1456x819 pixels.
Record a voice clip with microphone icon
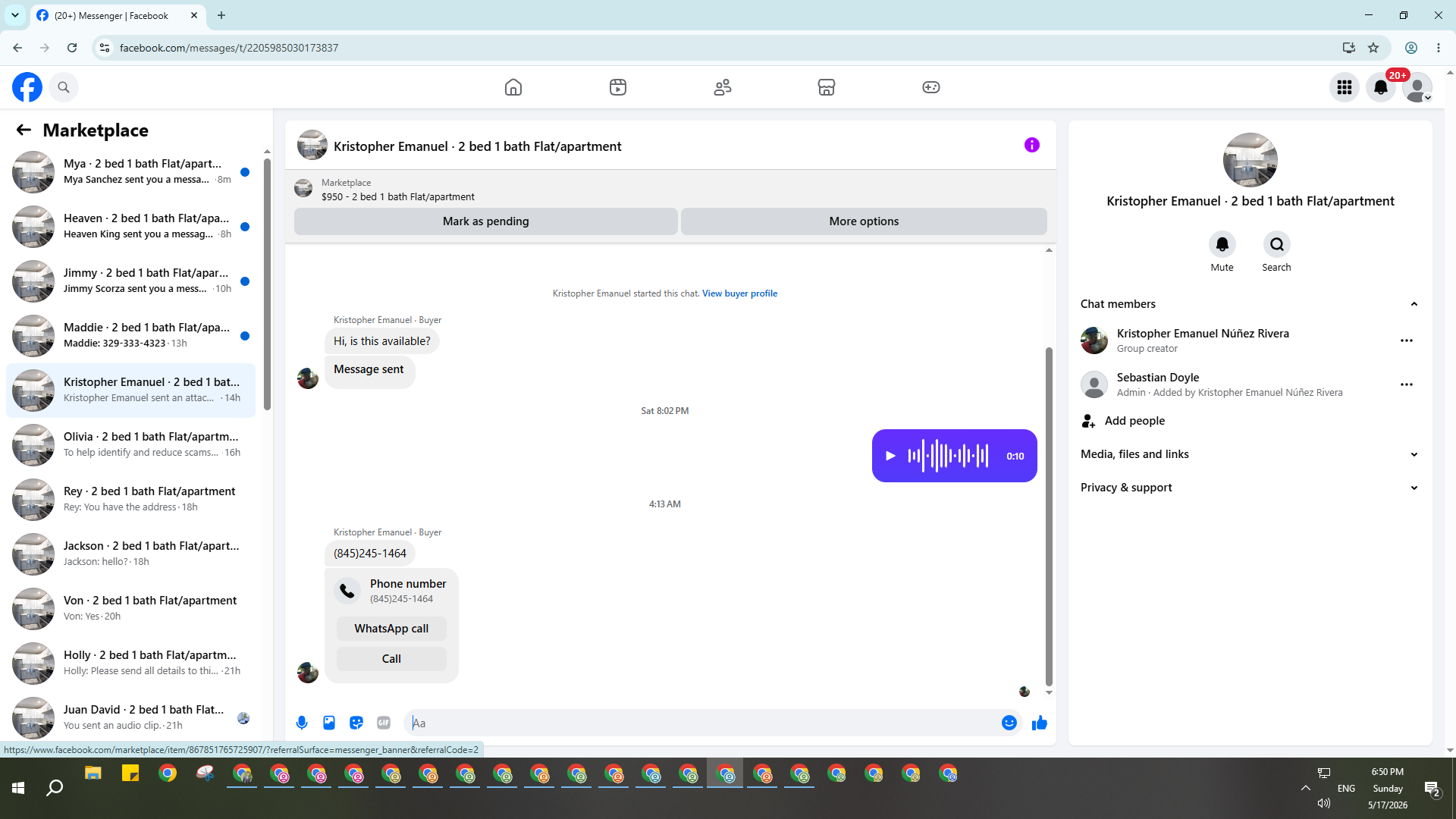[302, 723]
